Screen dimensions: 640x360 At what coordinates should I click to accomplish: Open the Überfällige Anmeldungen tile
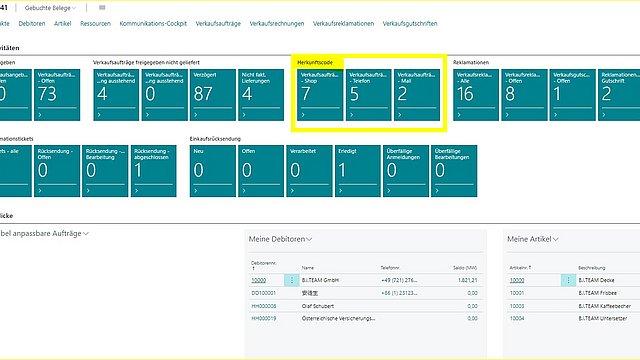pos(406,171)
